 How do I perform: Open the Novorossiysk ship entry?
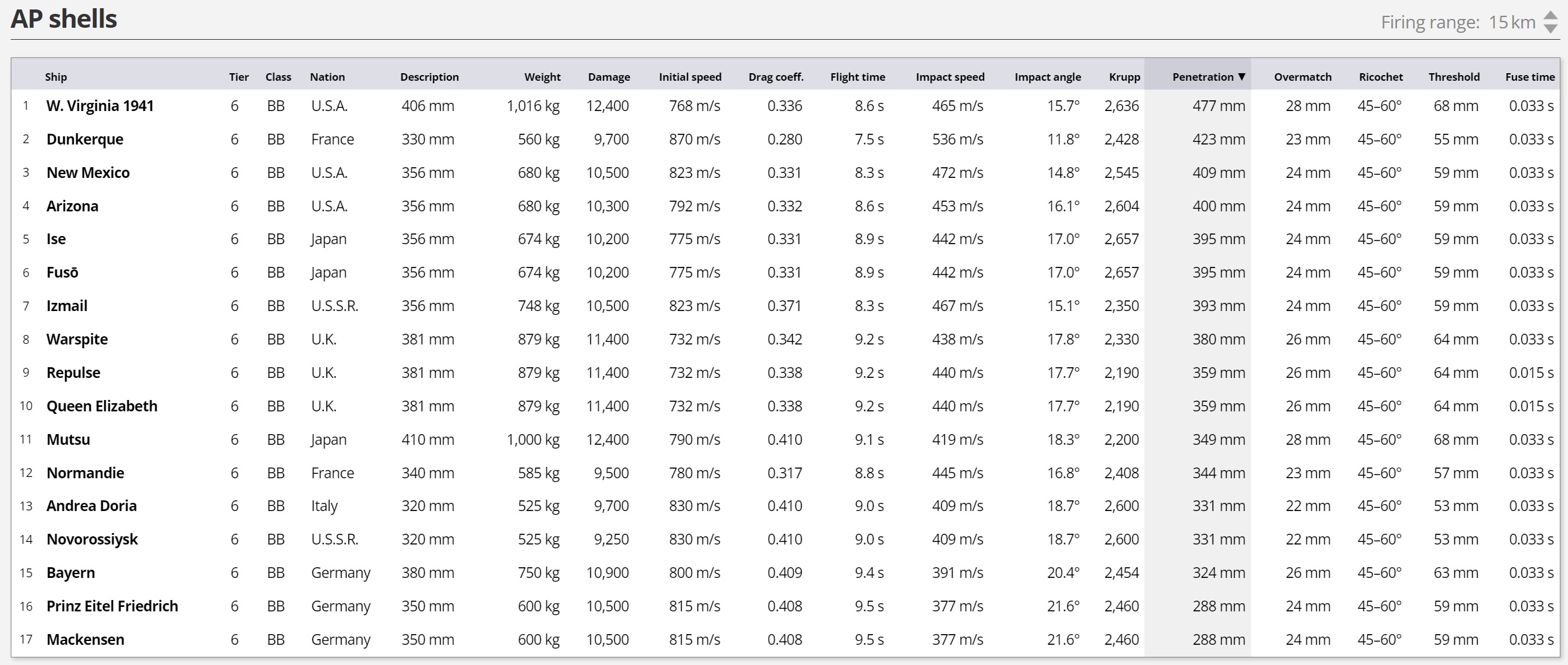[x=92, y=539]
